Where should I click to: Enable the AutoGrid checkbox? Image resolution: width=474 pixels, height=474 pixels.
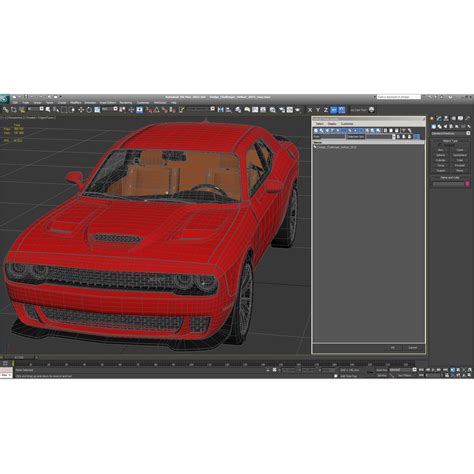tap(440, 145)
